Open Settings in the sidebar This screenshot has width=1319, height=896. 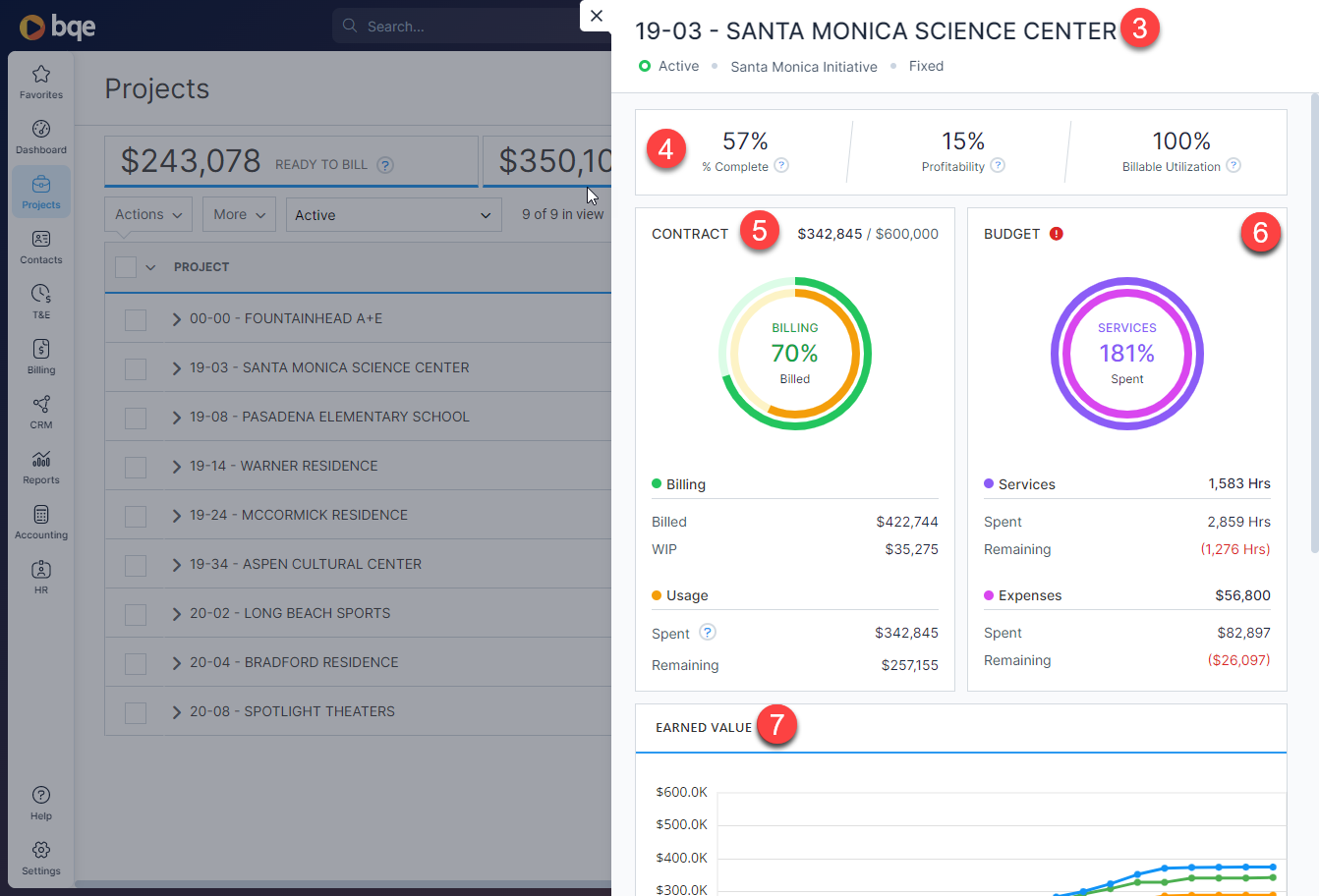click(x=41, y=853)
